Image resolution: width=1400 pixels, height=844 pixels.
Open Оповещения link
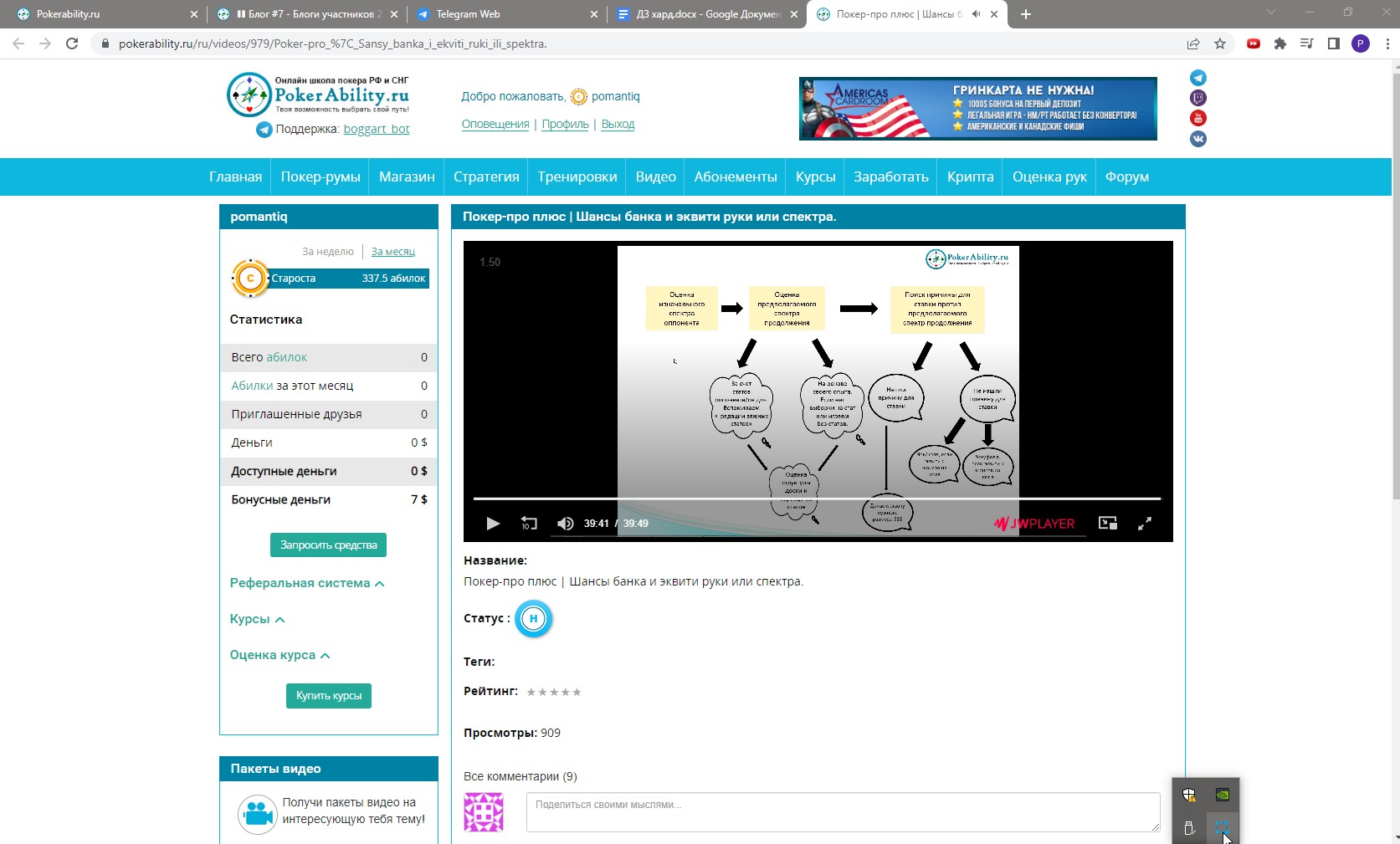495,124
